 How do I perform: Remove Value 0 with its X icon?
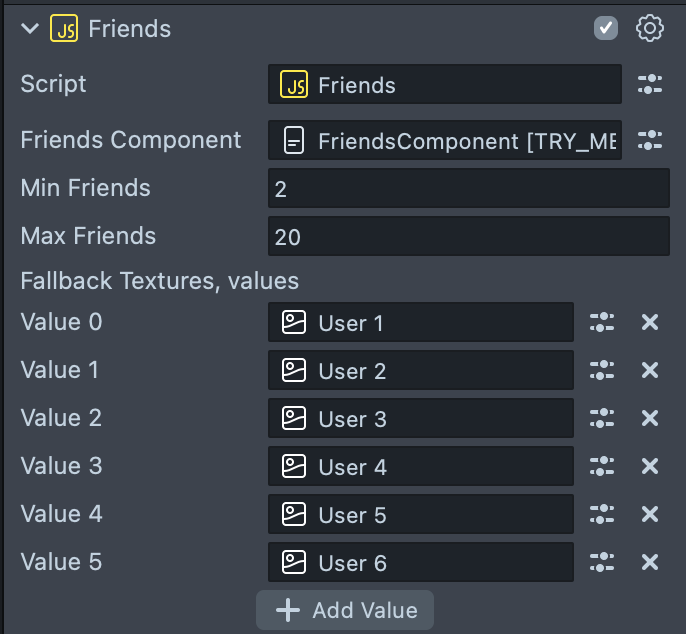point(650,322)
